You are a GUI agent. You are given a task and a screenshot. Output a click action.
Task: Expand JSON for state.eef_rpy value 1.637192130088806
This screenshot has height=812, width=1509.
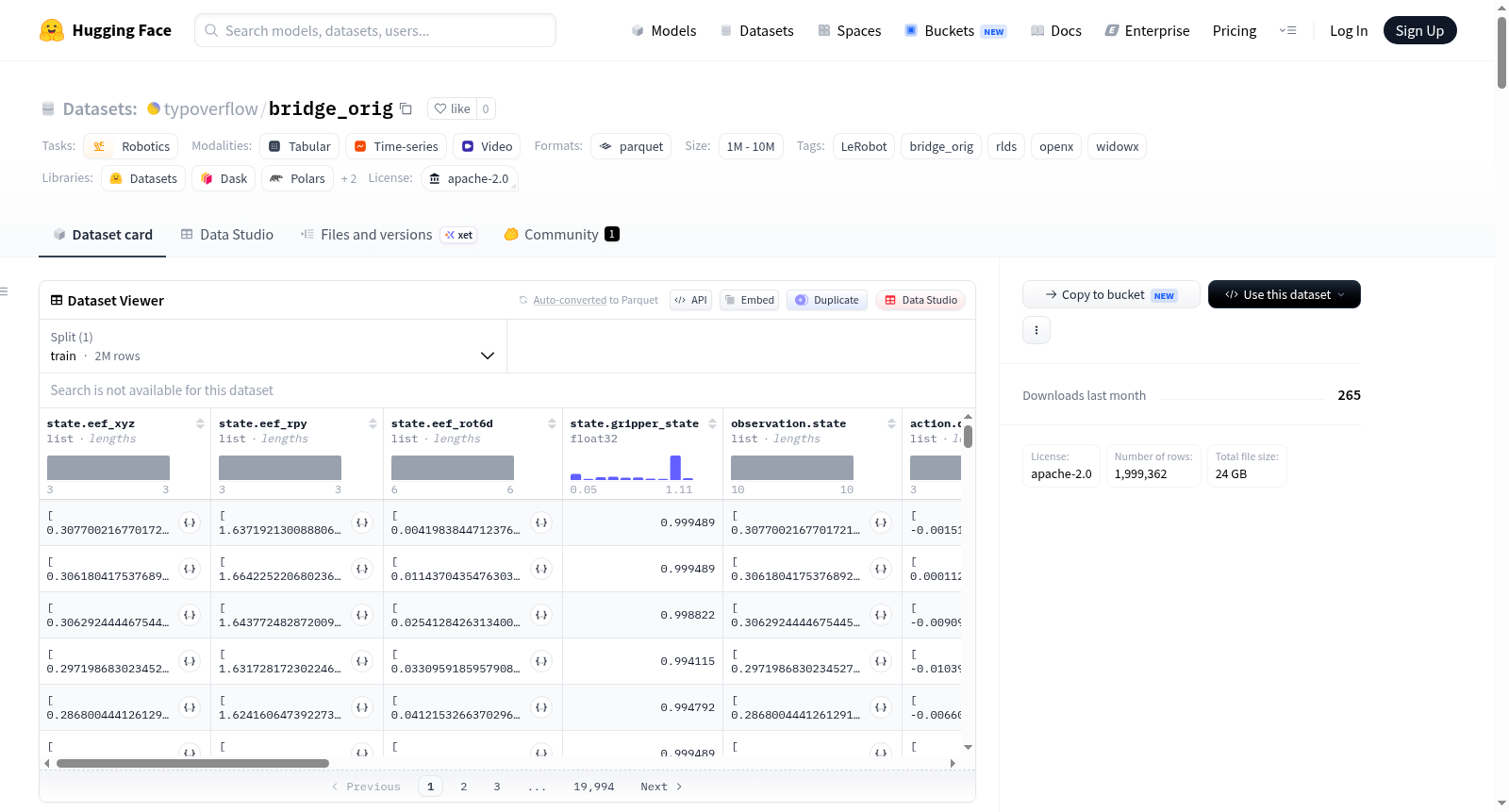point(362,522)
